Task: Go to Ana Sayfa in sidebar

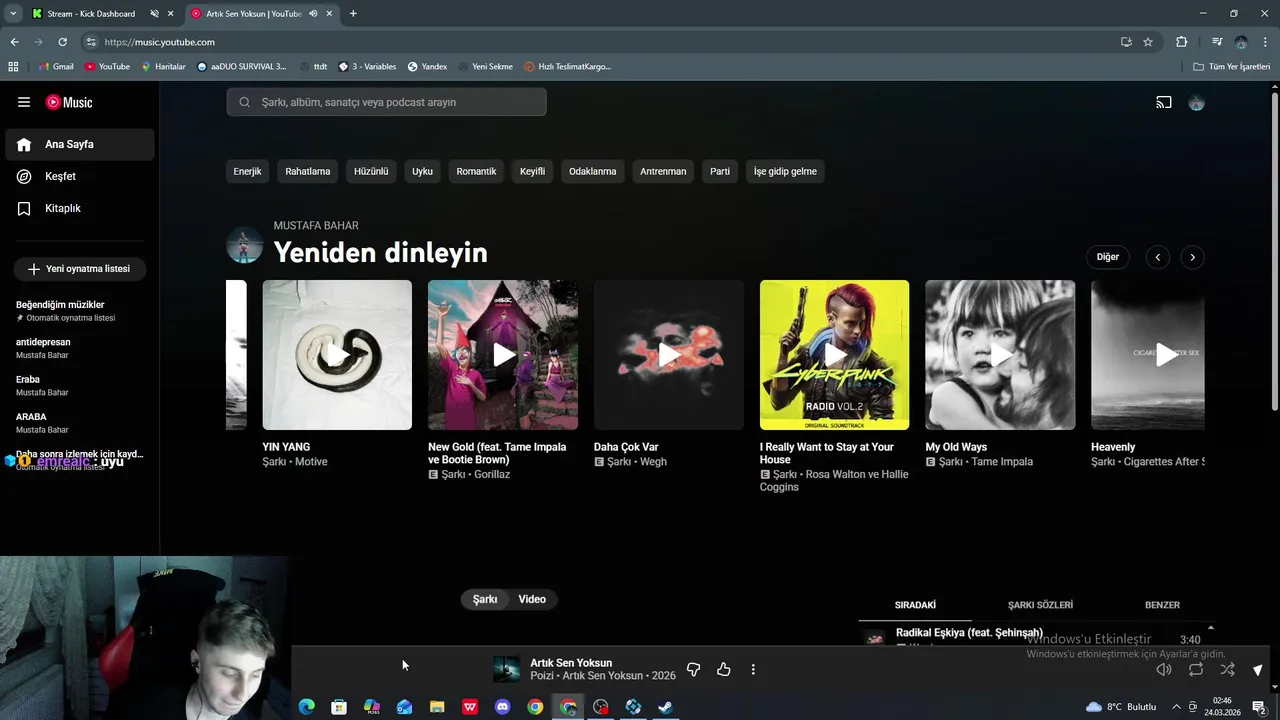Action: [x=80, y=144]
